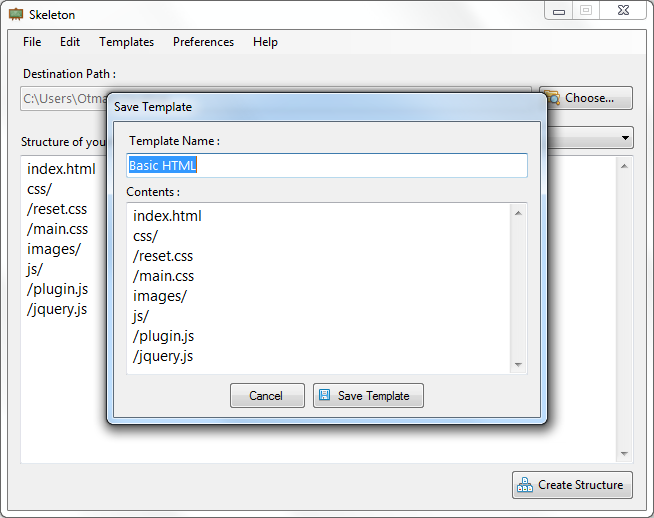Click css/ in main structure editor
The width and height of the screenshot is (654, 518).
tap(40, 189)
